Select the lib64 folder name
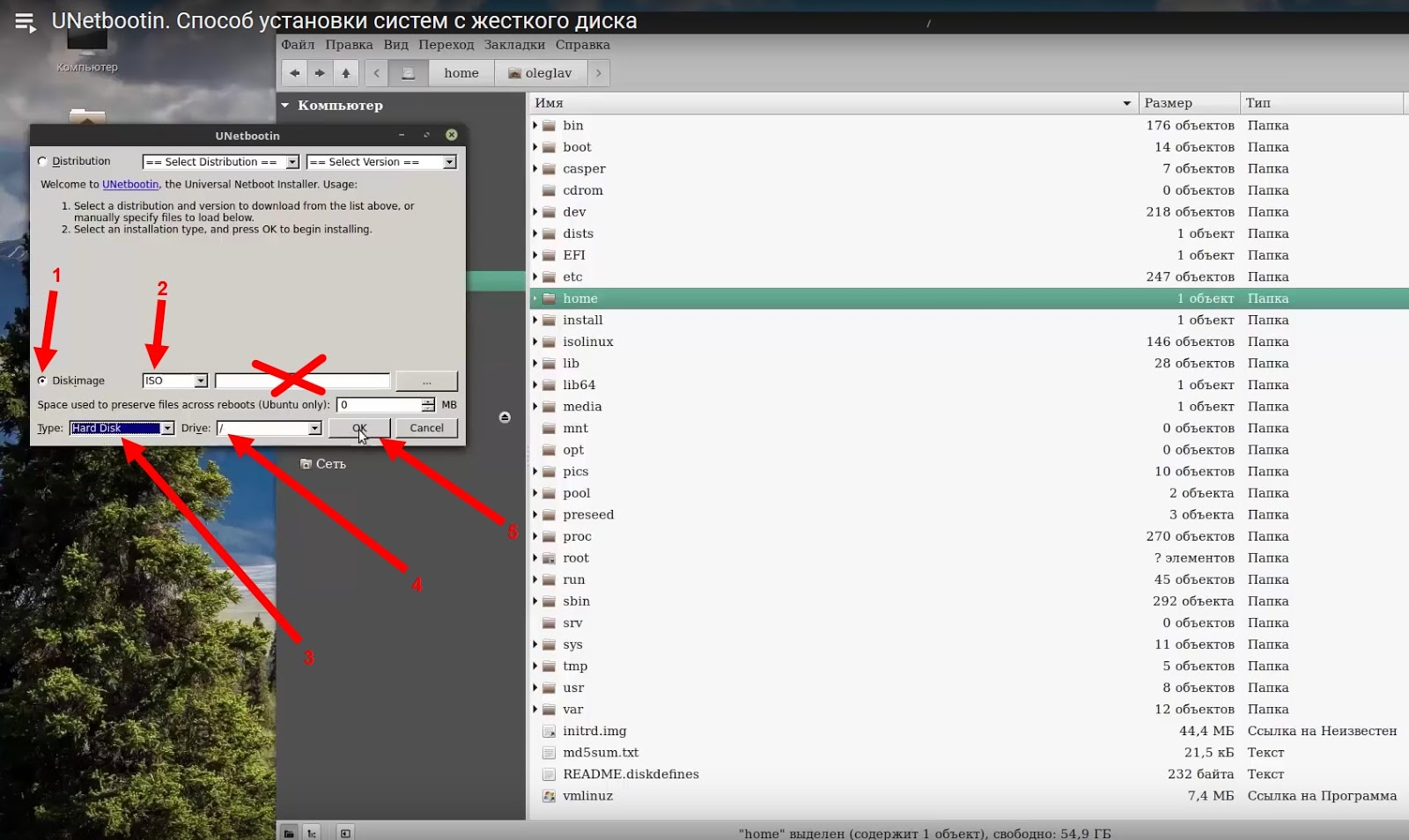Image resolution: width=1409 pixels, height=840 pixels. pos(579,385)
